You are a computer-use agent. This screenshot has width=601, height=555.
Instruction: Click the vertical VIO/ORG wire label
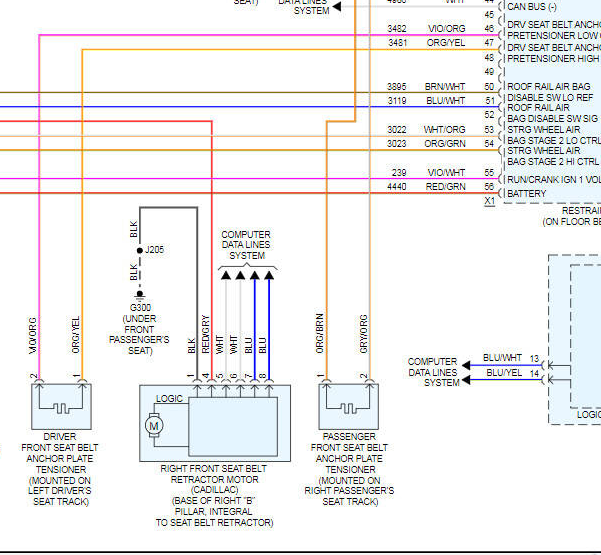coord(33,335)
